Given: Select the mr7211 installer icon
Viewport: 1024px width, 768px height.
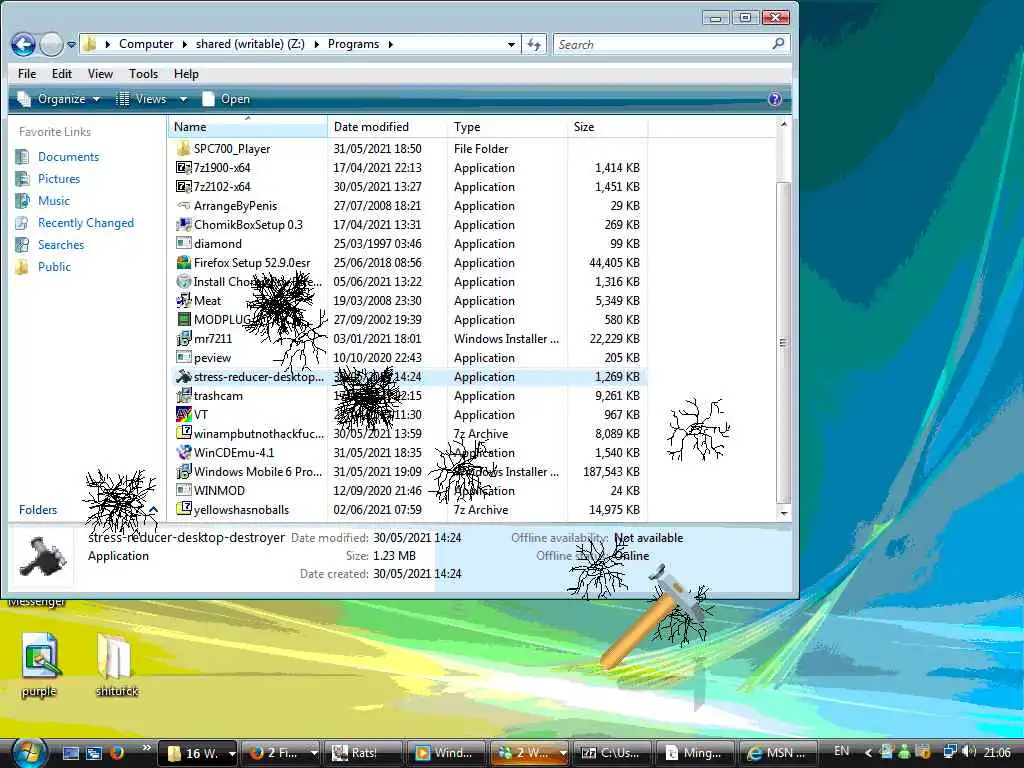Looking at the screenshot, I should tap(184, 339).
